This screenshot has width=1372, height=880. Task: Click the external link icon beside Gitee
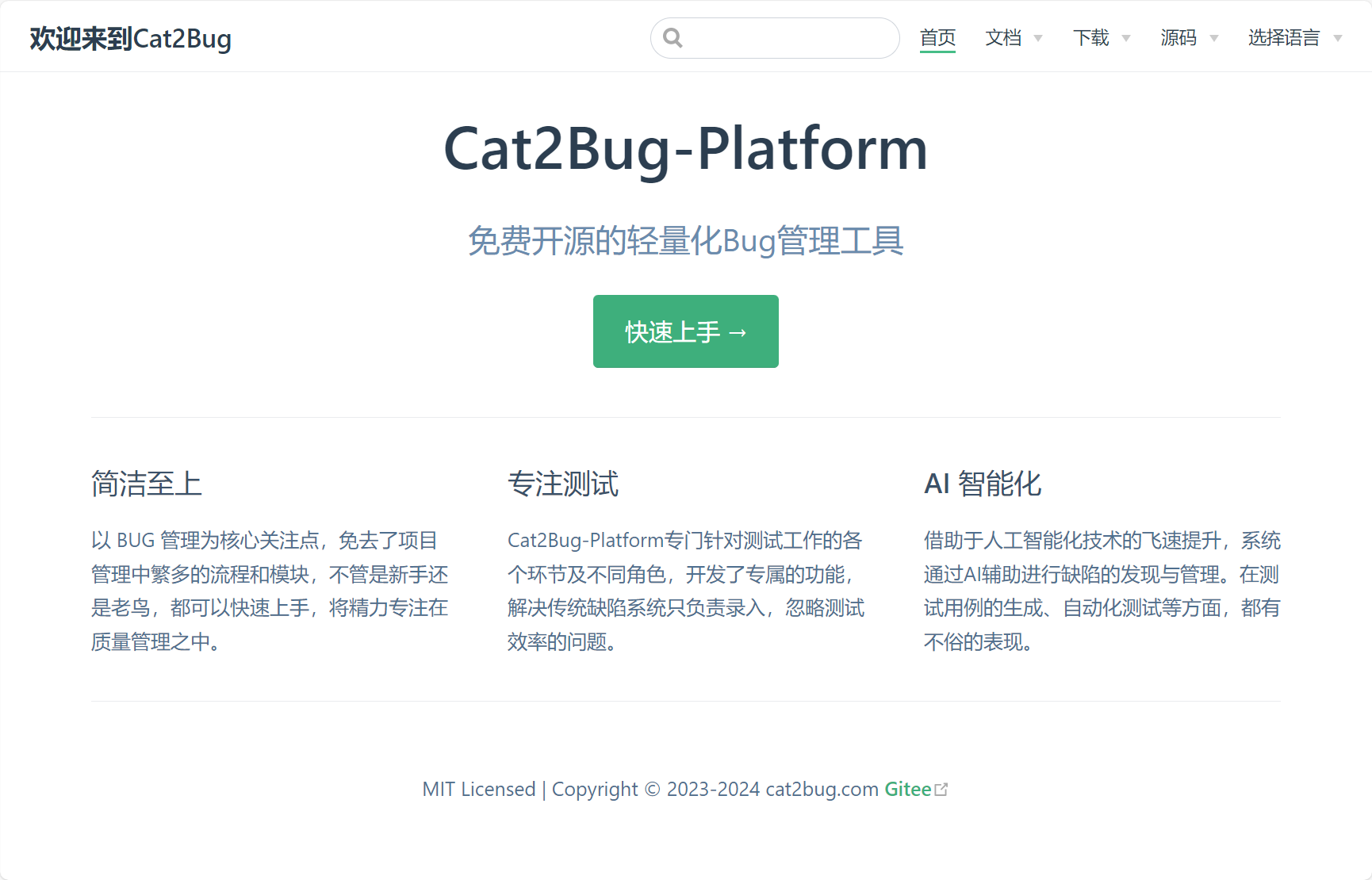click(x=941, y=790)
